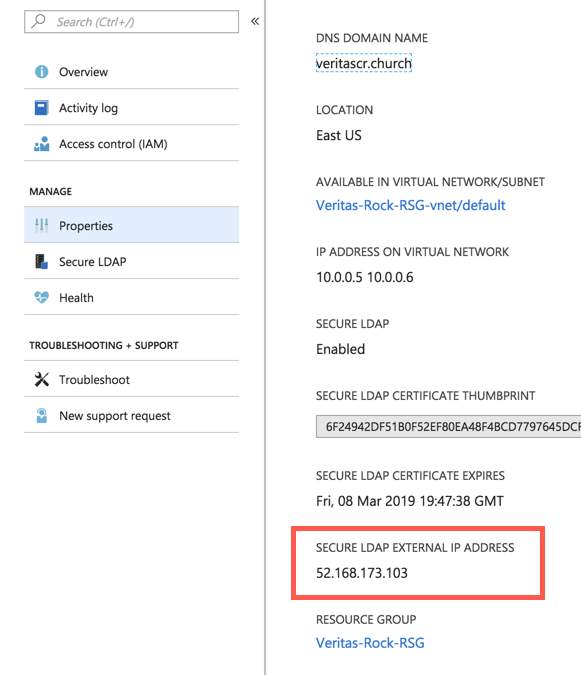581x675 pixels.
Task: Focus the Search (Ctrl+/) field
Action: point(131,22)
